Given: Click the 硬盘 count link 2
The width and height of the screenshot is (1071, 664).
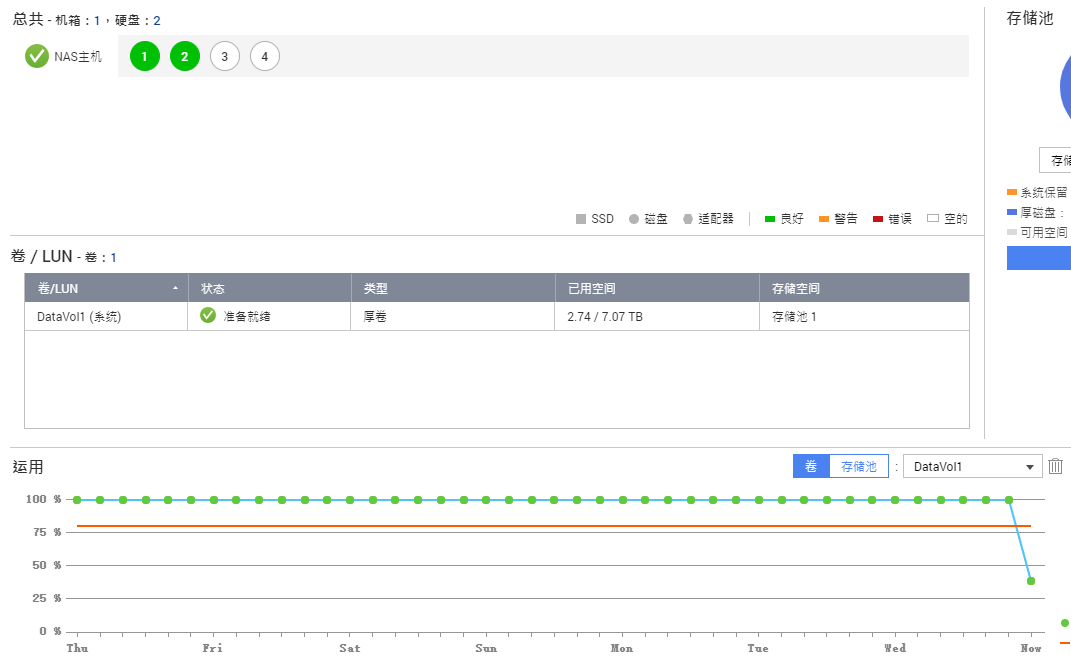Looking at the screenshot, I should (x=157, y=20).
